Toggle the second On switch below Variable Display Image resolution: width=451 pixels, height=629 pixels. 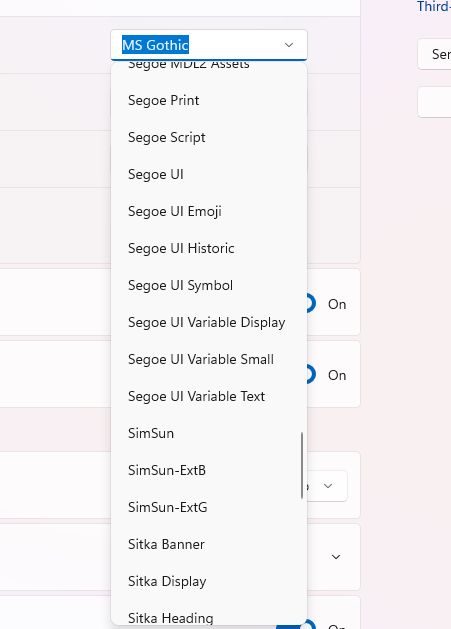pyautogui.click(x=312, y=375)
